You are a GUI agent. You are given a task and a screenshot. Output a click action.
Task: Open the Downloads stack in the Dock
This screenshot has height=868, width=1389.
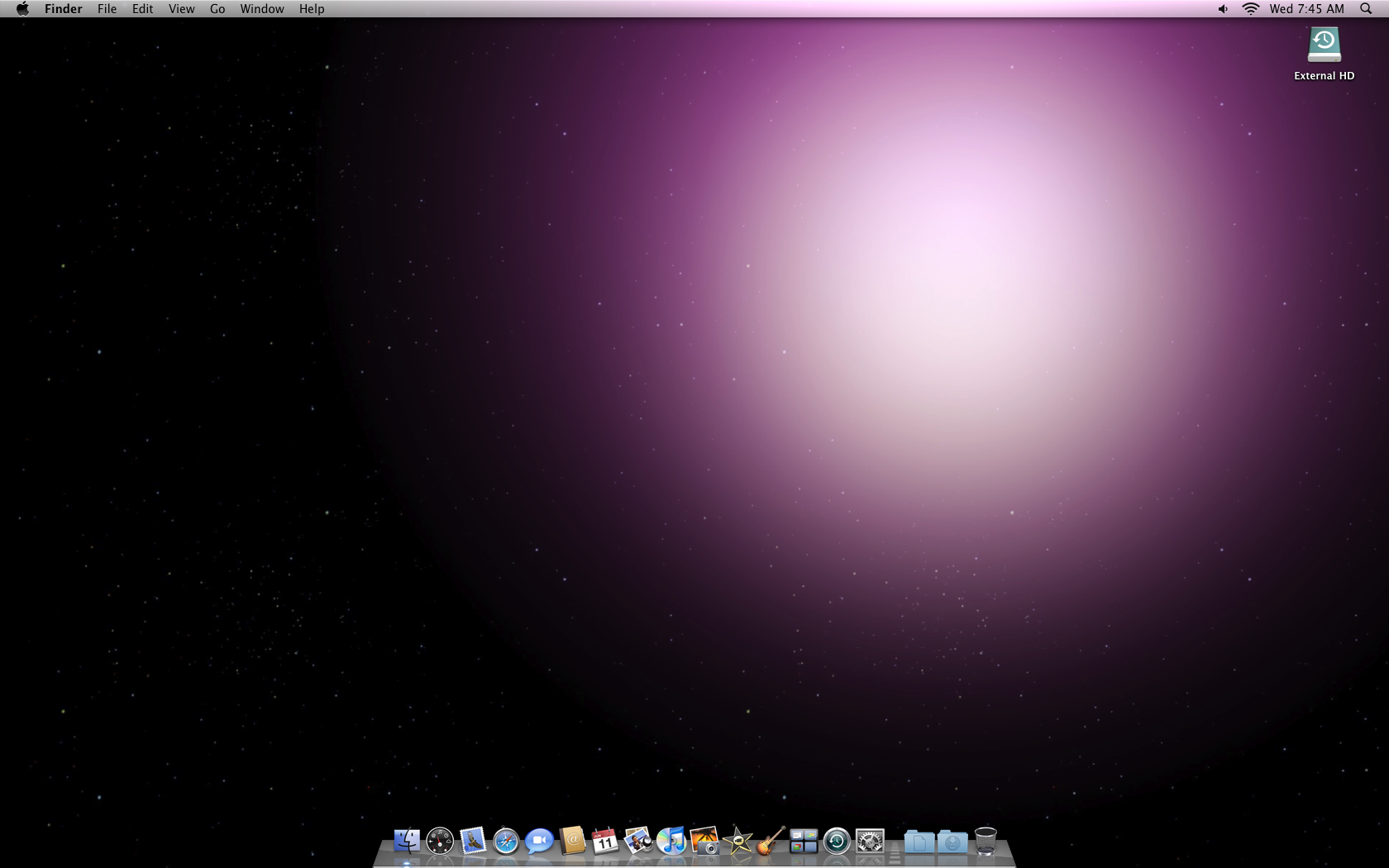pos(952,842)
